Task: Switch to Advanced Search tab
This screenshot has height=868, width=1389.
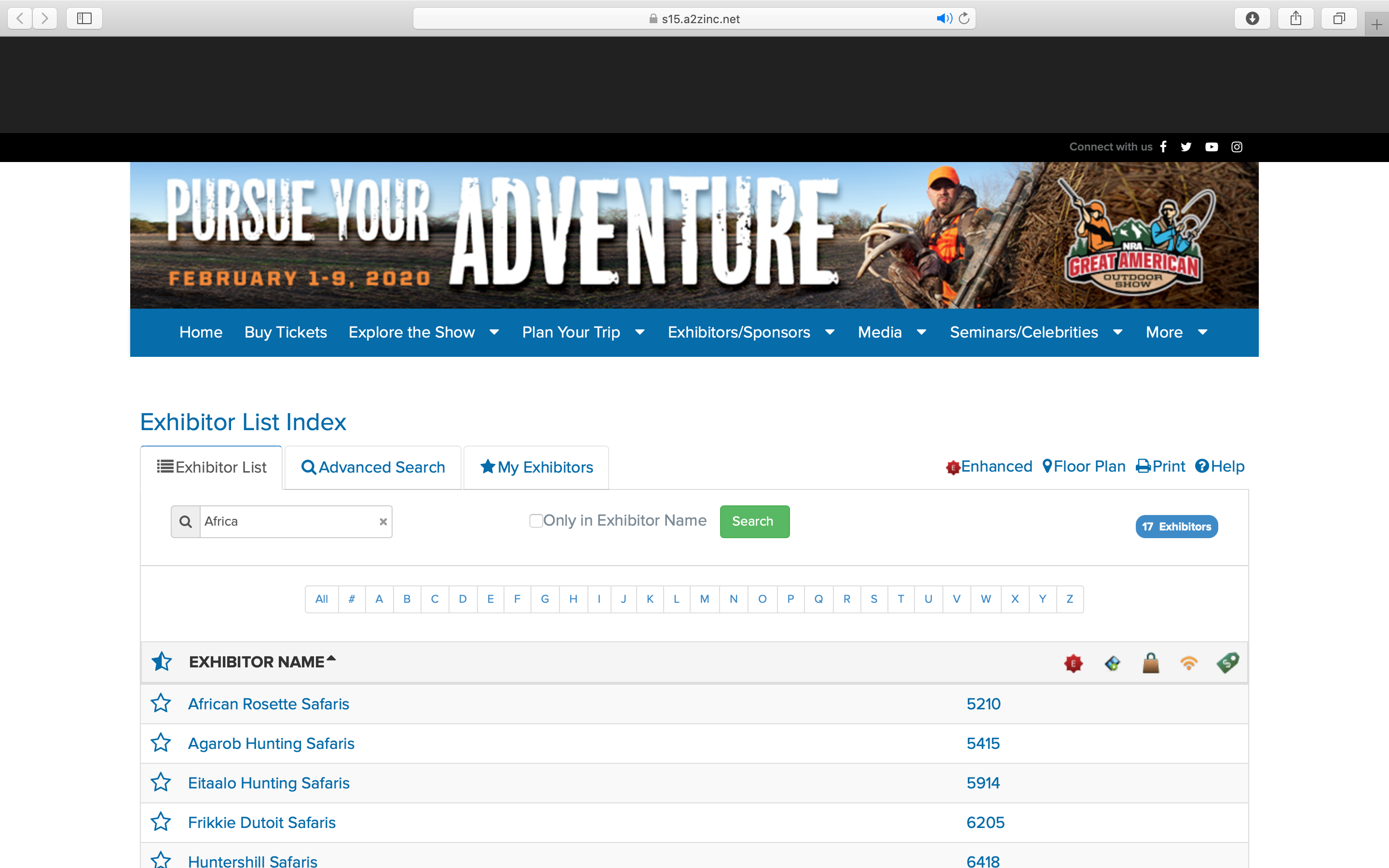Action: (x=373, y=467)
